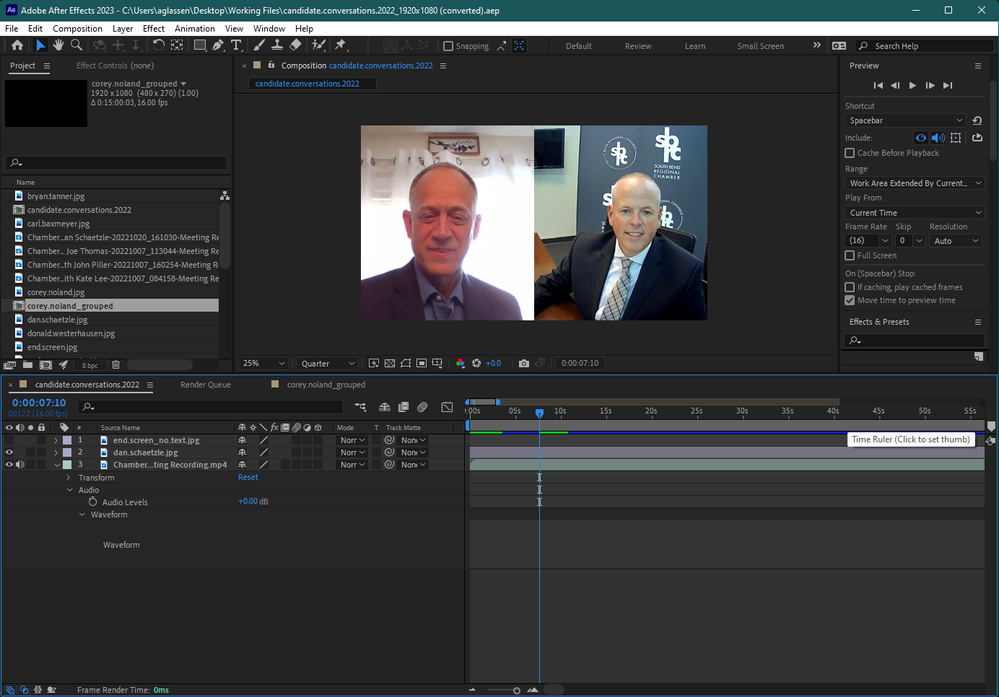
Task: Switch to the Render Queue tab
Action: (x=205, y=385)
